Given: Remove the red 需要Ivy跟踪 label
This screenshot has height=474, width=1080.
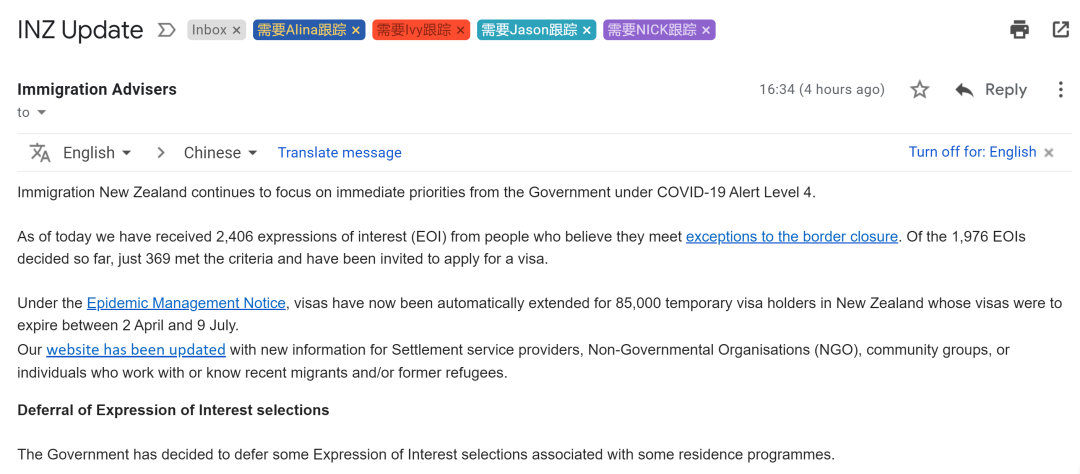Looking at the screenshot, I should point(461,30).
